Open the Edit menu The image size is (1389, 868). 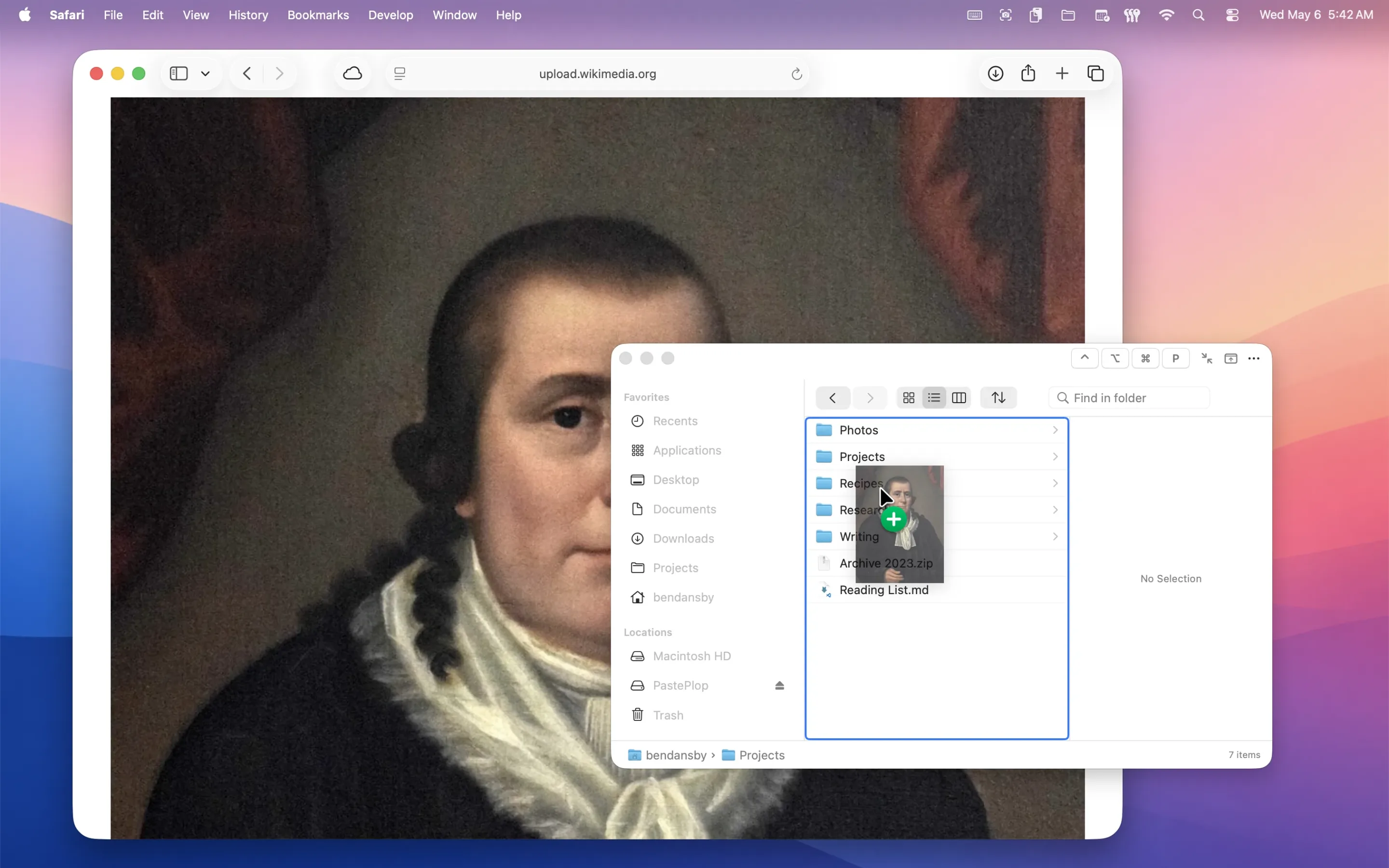click(x=153, y=15)
